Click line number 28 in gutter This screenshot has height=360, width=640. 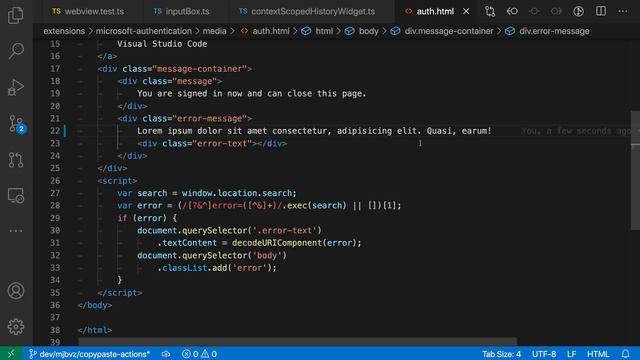pos(55,205)
